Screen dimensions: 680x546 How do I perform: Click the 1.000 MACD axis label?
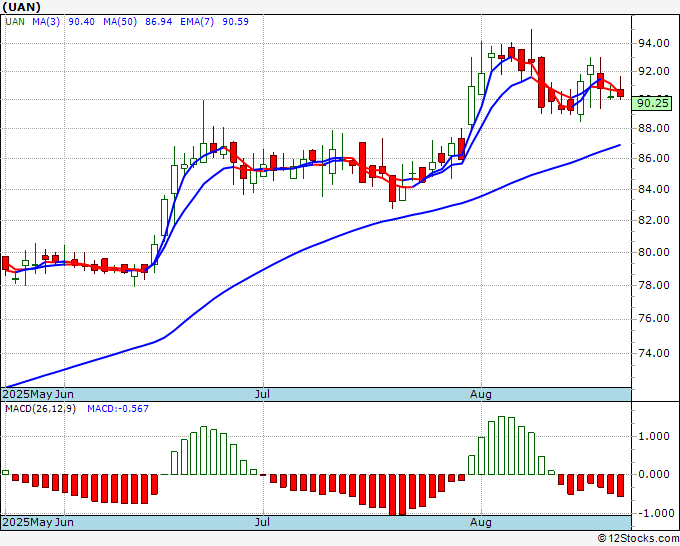click(x=654, y=436)
